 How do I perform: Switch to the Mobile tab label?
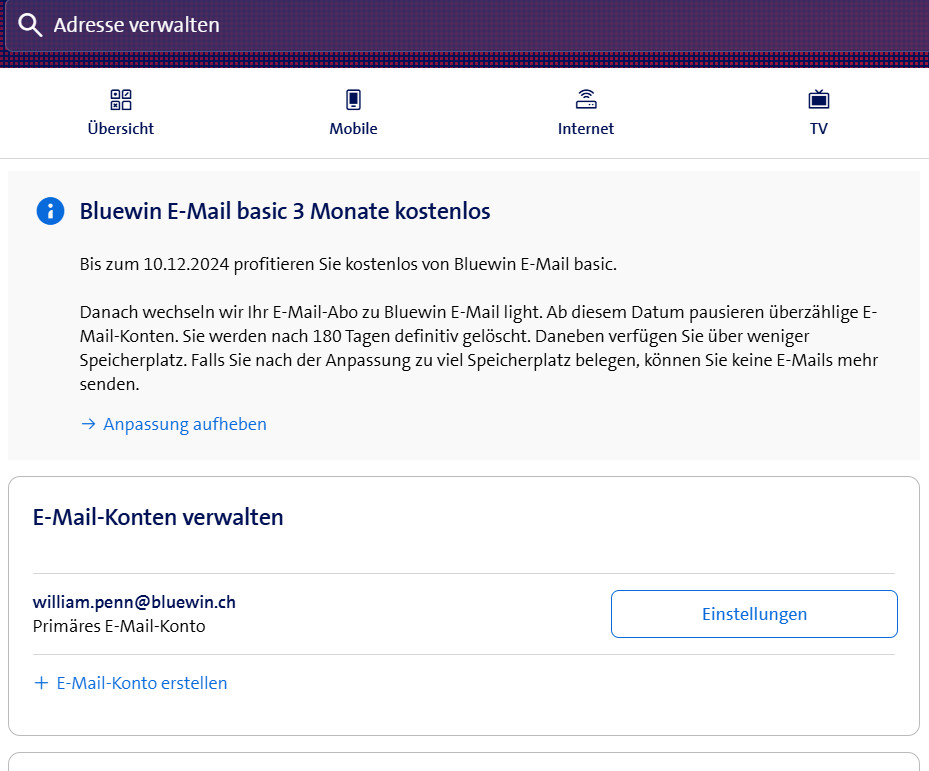coord(353,129)
